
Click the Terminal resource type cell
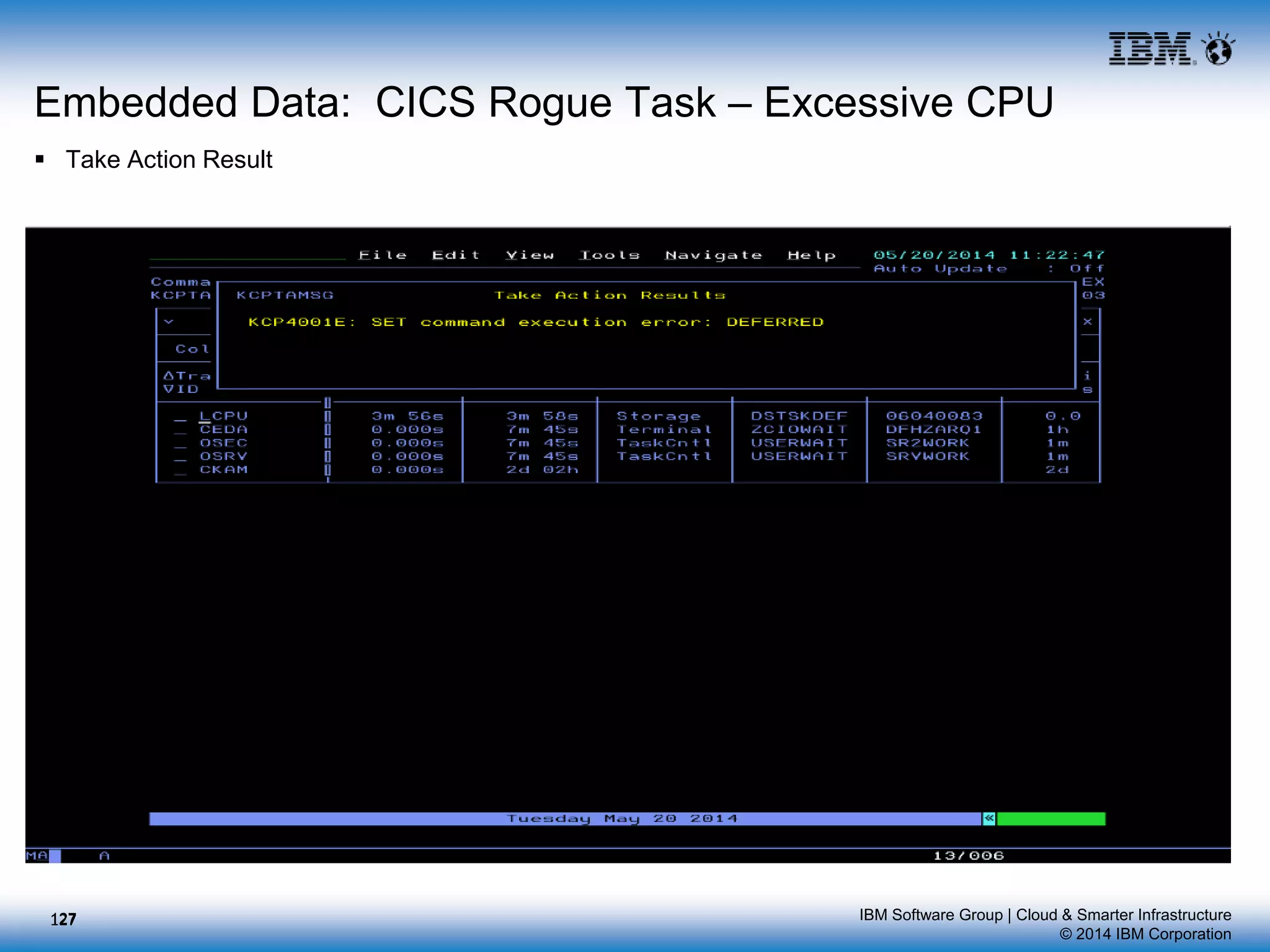pyautogui.click(x=664, y=430)
